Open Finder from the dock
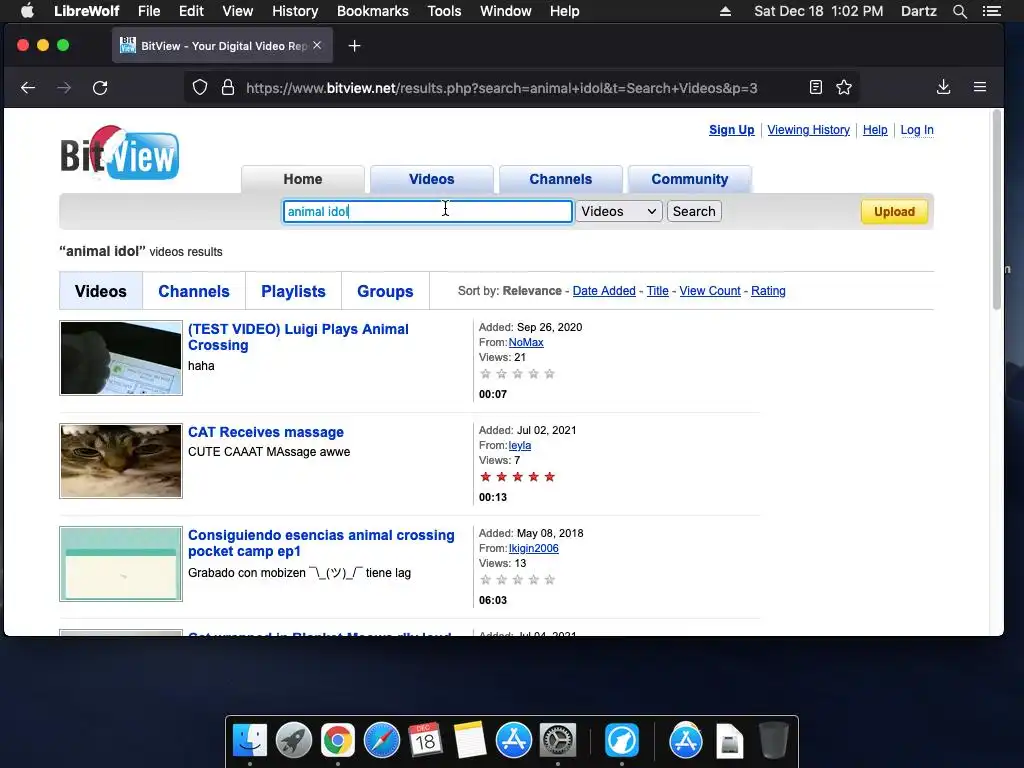Screen dimensions: 1024x768 point(250,741)
